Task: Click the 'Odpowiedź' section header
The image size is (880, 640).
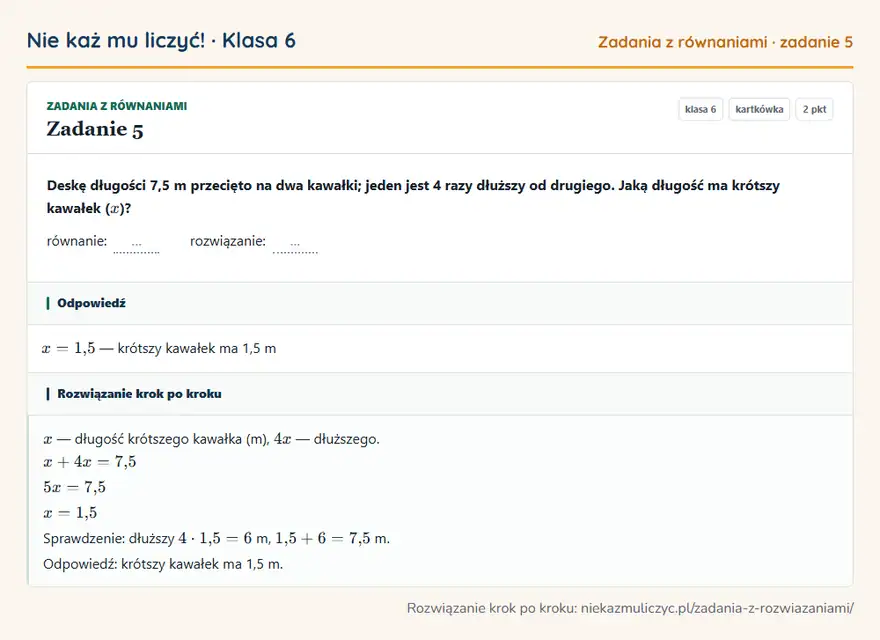Action: click(x=440, y=303)
